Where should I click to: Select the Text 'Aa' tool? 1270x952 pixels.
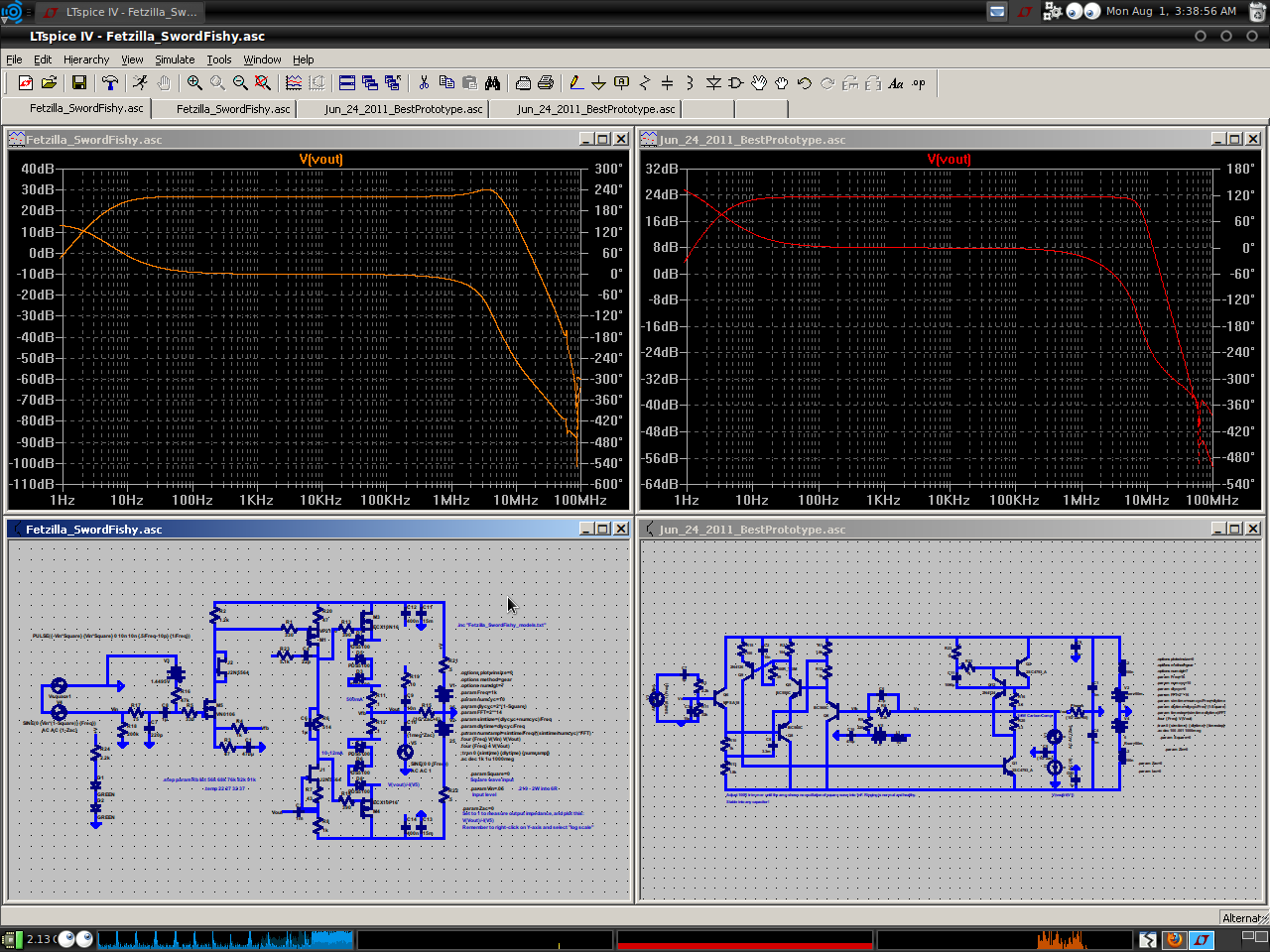[x=896, y=83]
